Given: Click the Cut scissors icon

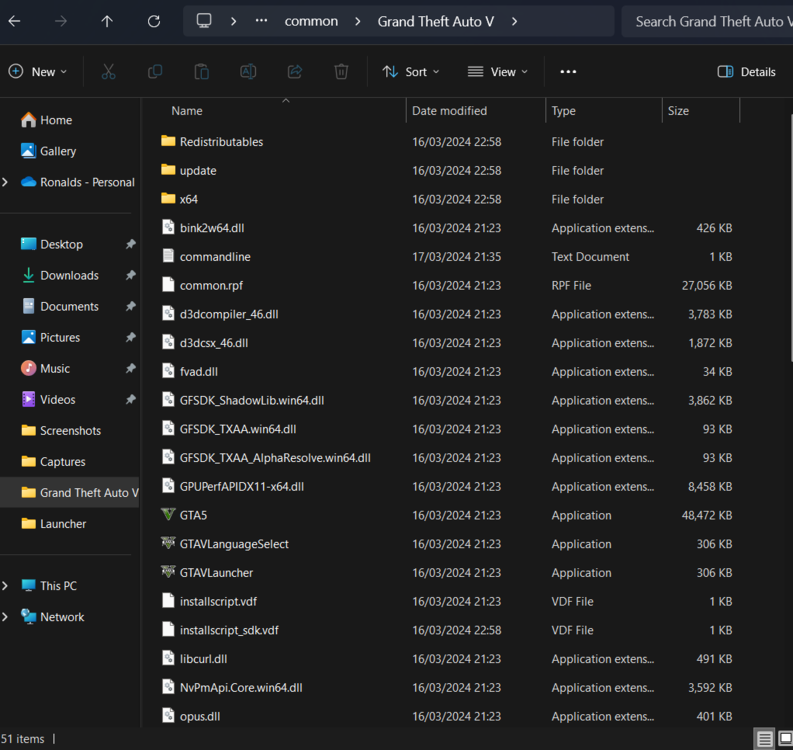Looking at the screenshot, I should click(108, 72).
